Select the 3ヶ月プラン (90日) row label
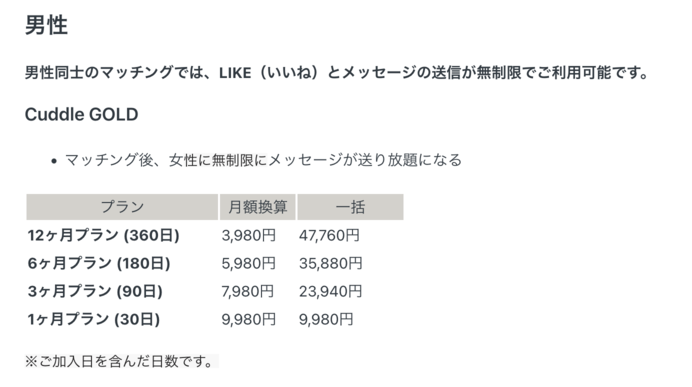Image resolution: width=692 pixels, height=387 pixels. (95, 291)
